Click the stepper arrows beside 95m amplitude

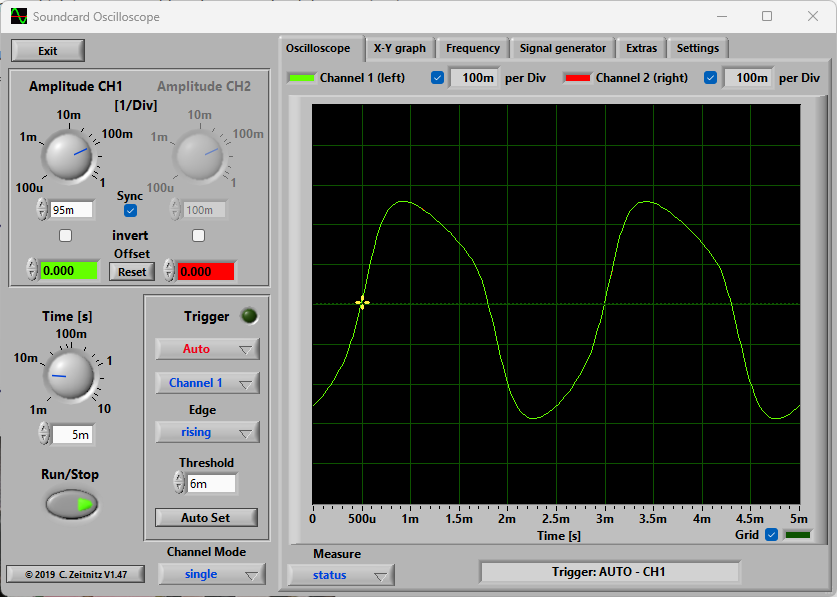click(x=42, y=209)
